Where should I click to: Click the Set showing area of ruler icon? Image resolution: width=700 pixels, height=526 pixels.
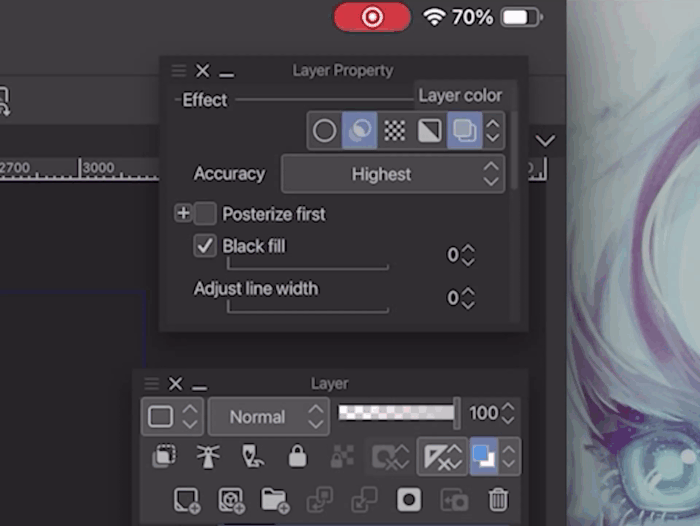[443, 457]
